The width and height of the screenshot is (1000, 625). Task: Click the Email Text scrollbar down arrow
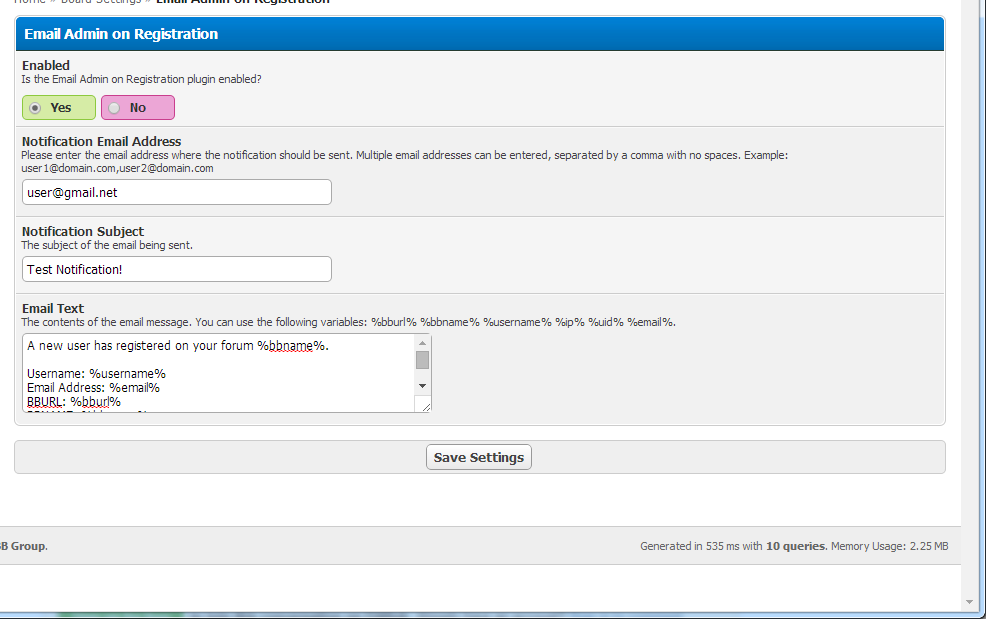[422, 386]
